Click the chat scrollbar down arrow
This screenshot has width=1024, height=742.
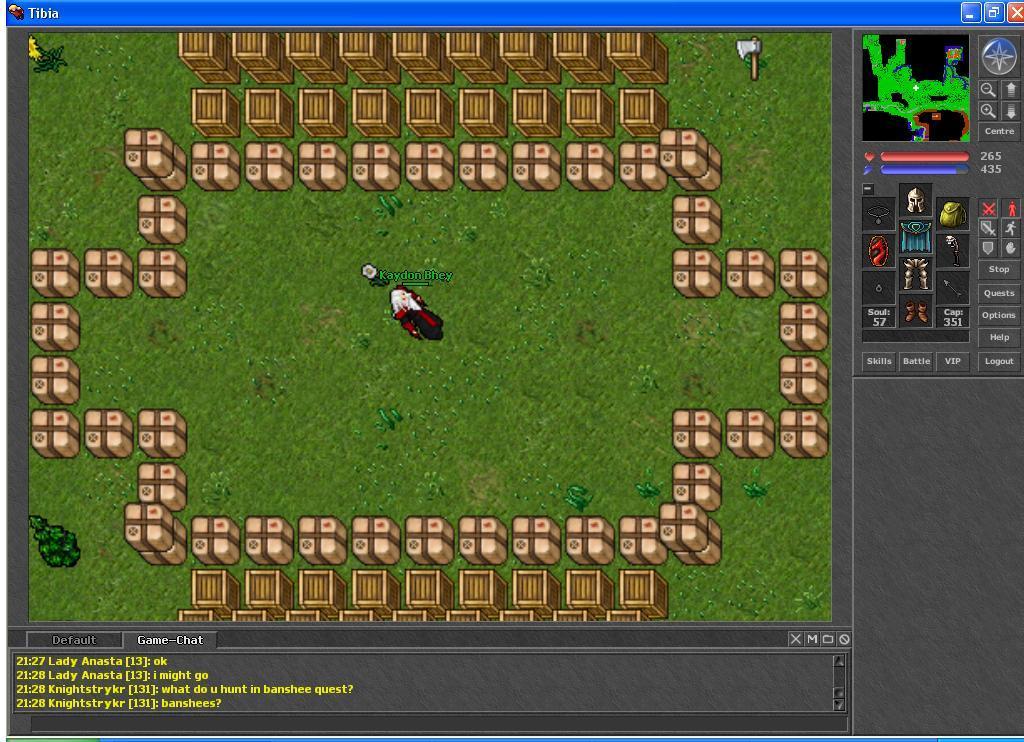point(840,704)
